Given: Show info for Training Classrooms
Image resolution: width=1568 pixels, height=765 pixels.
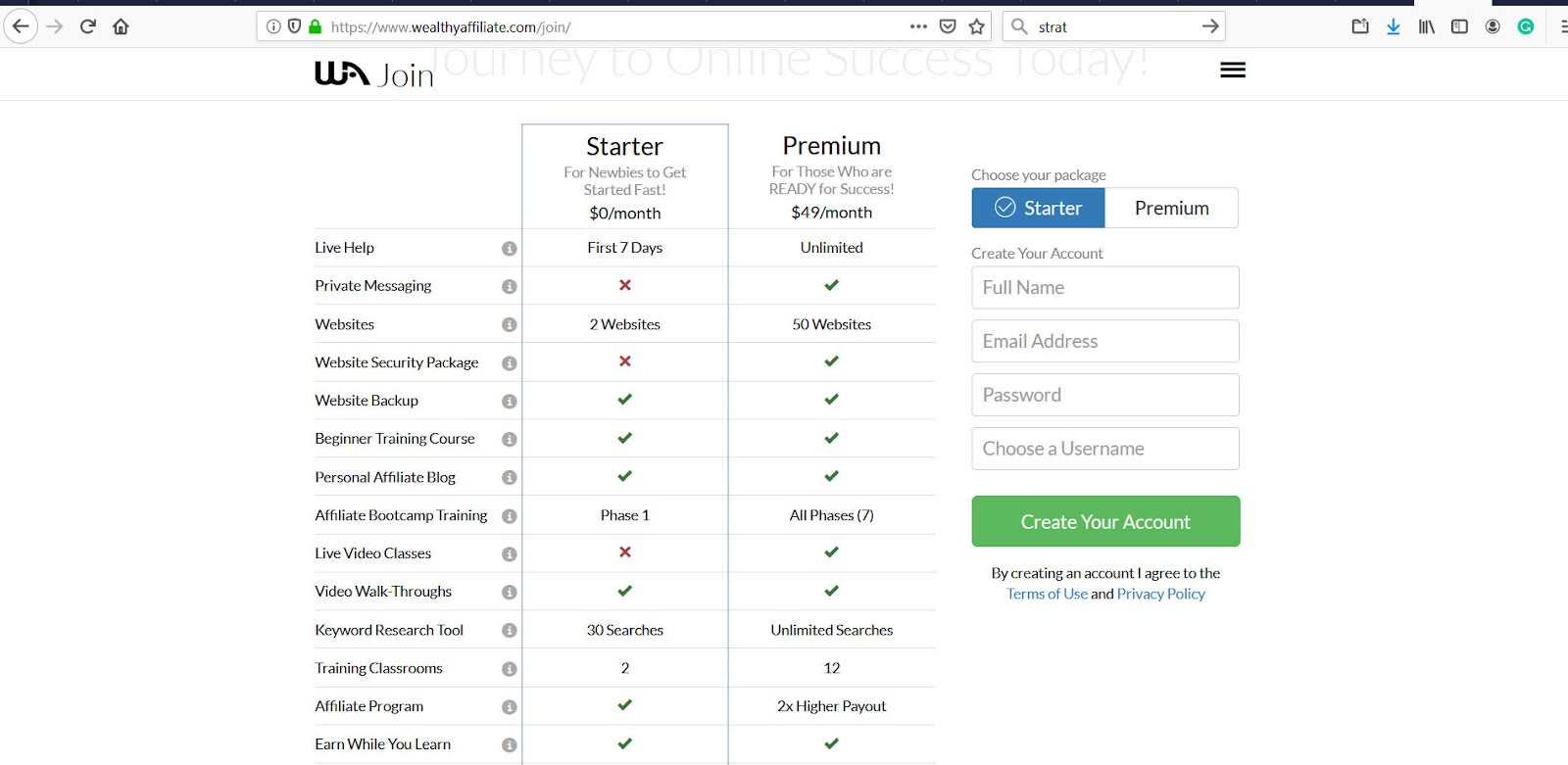Looking at the screenshot, I should pos(509,669).
